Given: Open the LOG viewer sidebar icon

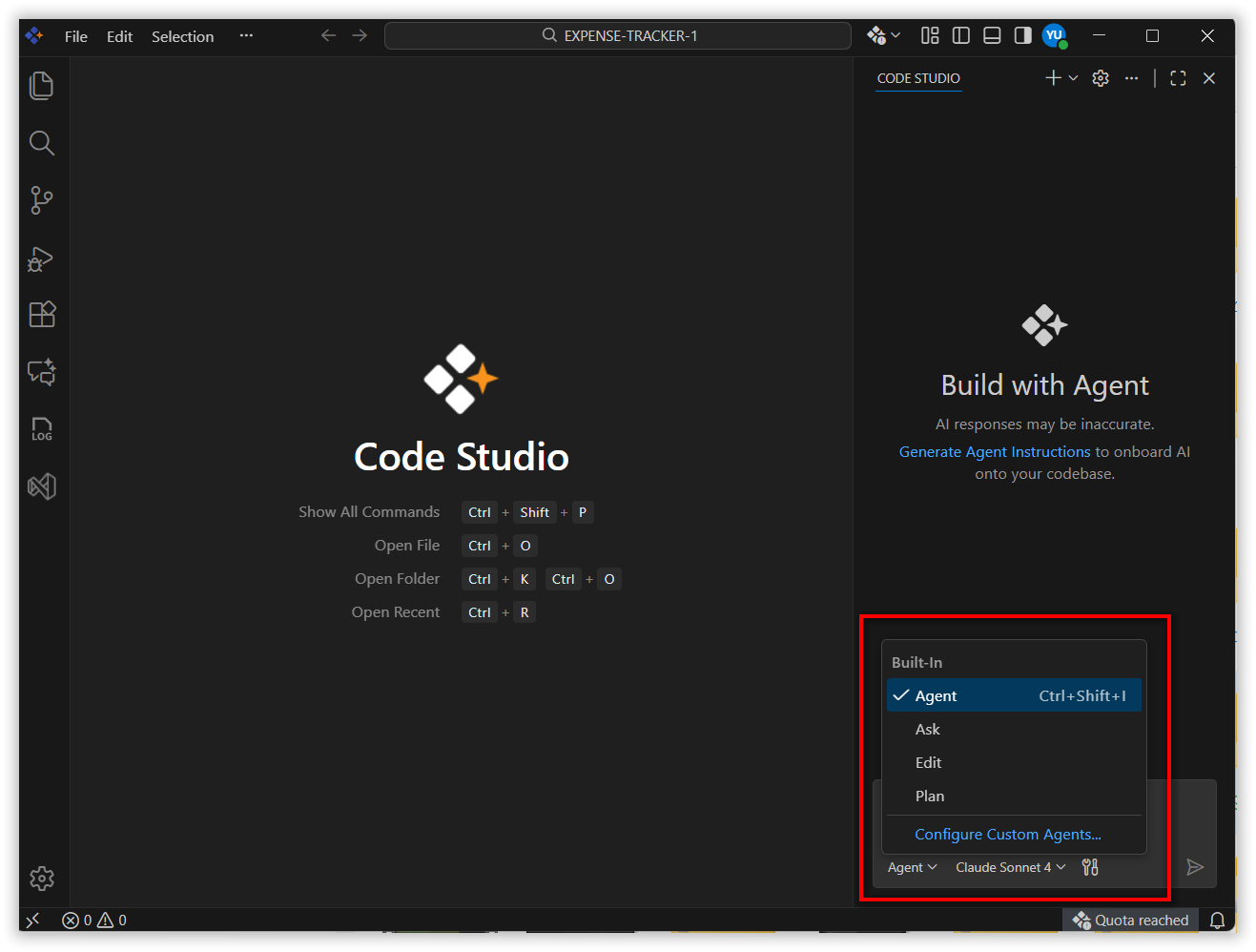Looking at the screenshot, I should (x=42, y=429).
